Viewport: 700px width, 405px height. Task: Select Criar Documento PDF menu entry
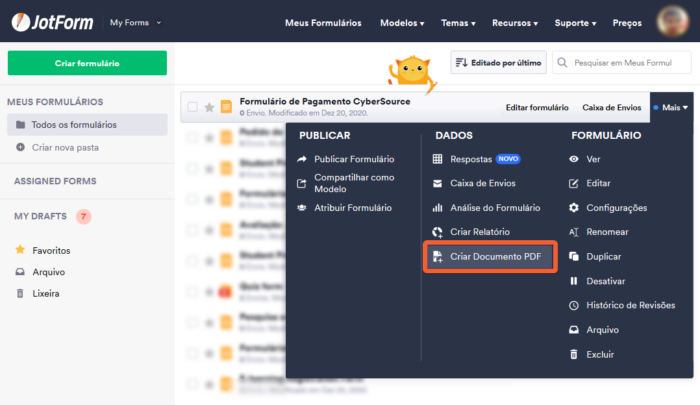point(490,256)
